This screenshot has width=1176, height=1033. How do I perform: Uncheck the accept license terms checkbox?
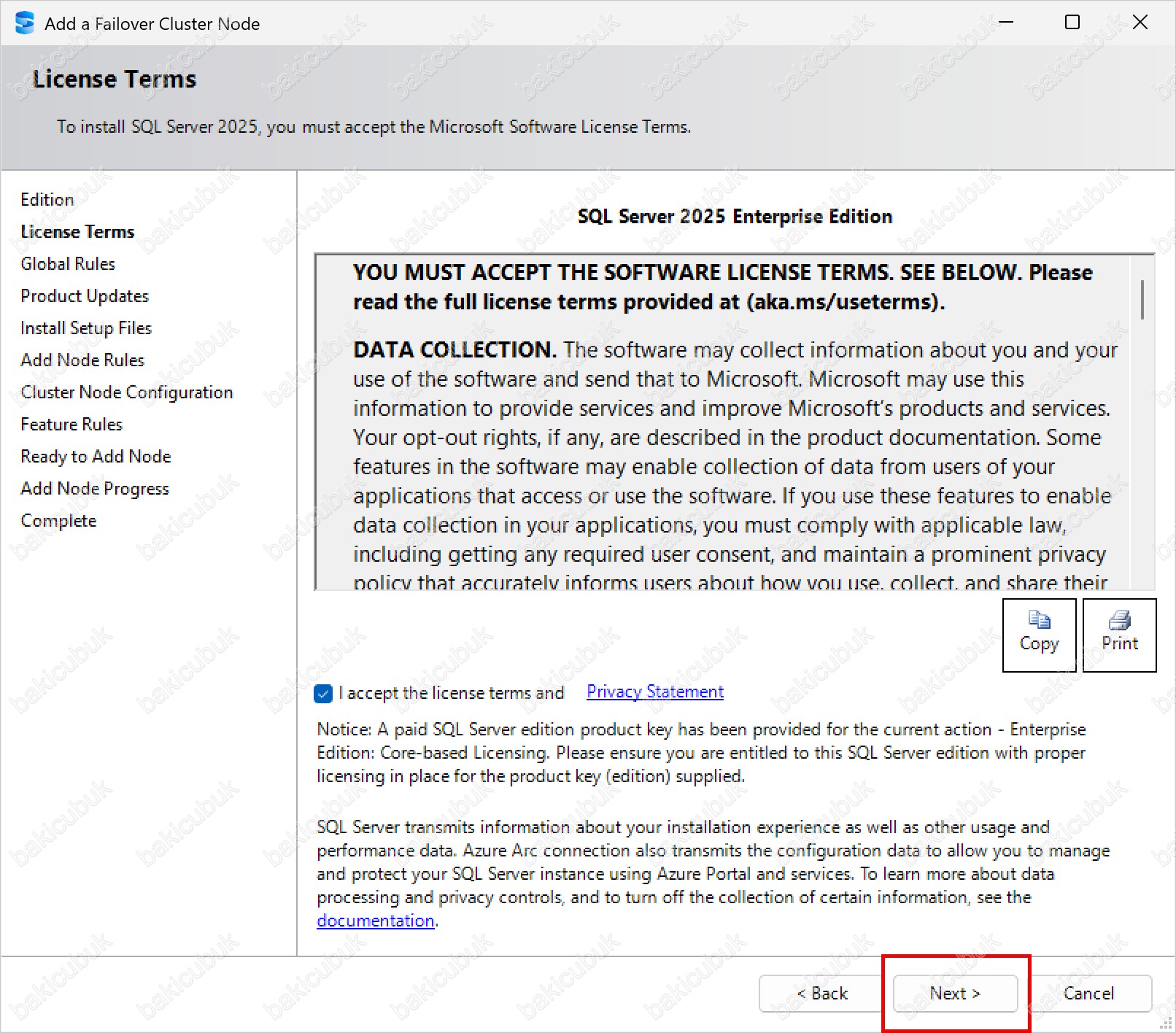pyautogui.click(x=323, y=693)
